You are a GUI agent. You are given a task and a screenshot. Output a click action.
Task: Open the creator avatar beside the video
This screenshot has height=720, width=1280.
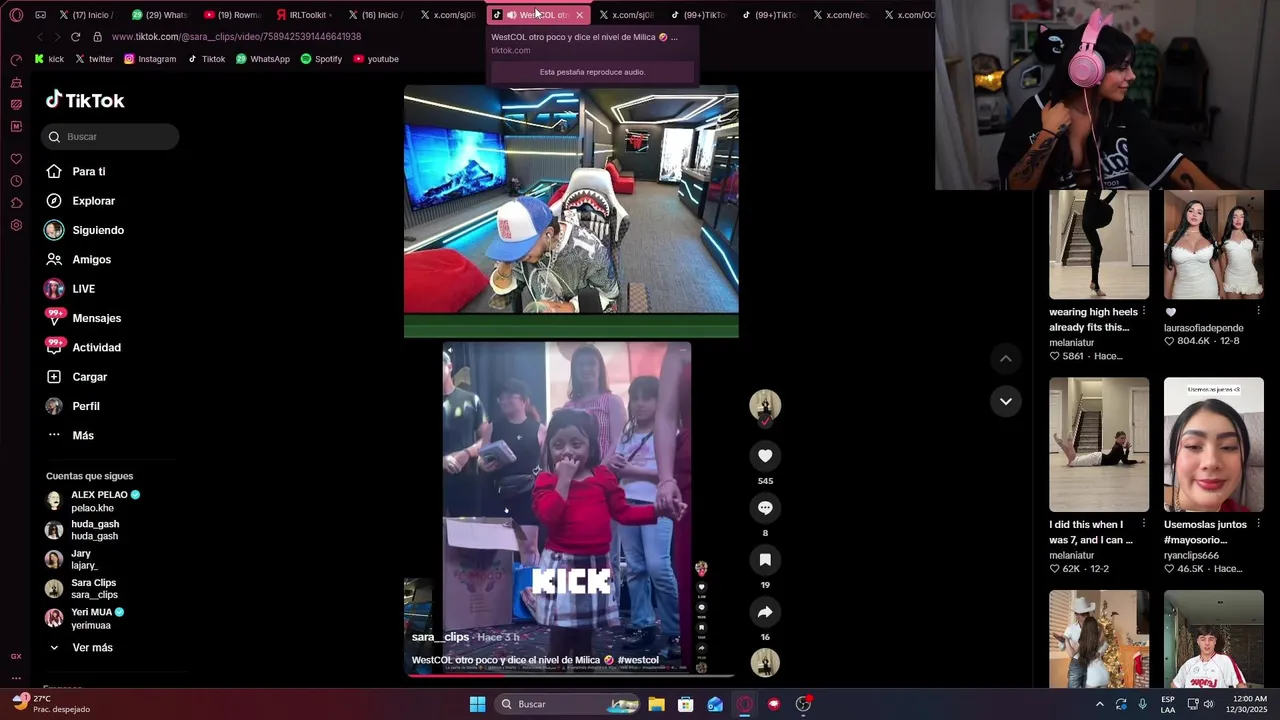pos(765,405)
